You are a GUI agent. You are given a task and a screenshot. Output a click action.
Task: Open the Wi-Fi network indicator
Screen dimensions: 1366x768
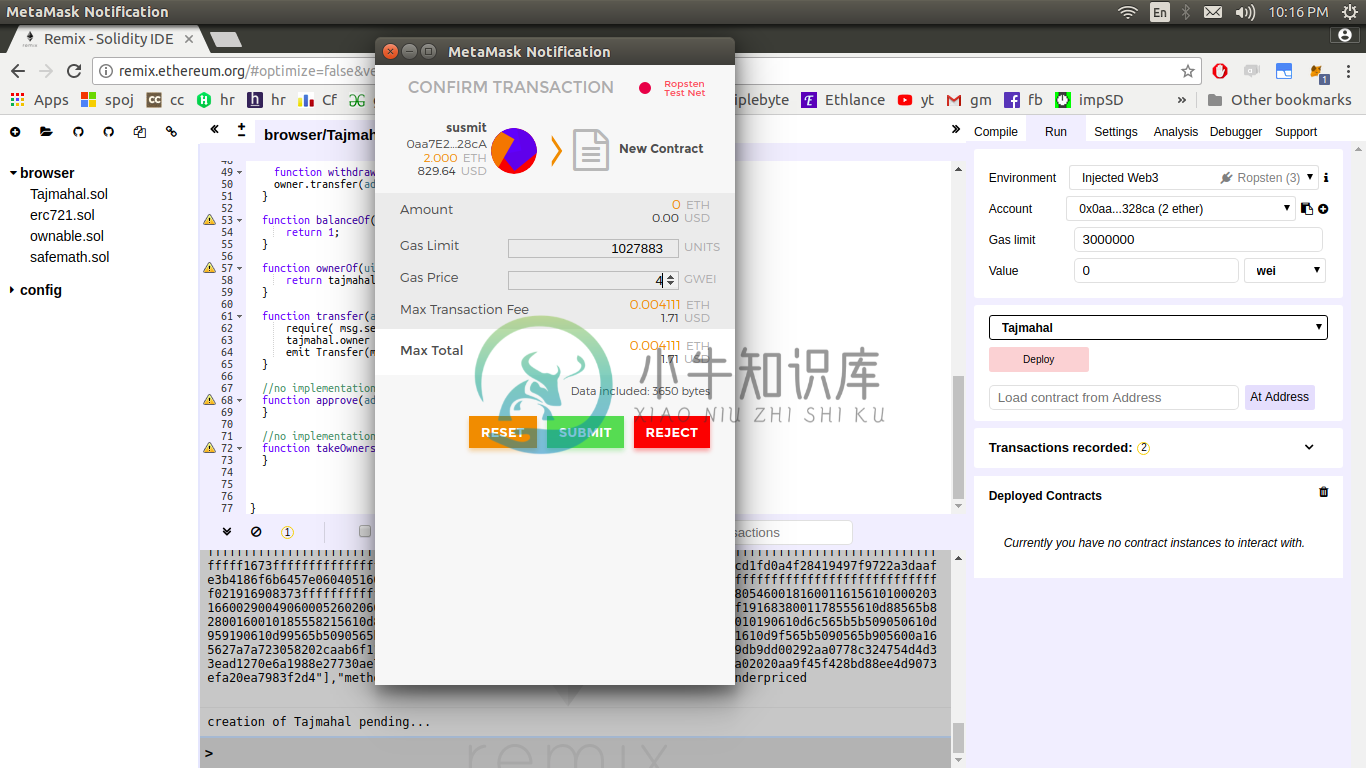pyautogui.click(x=1128, y=12)
